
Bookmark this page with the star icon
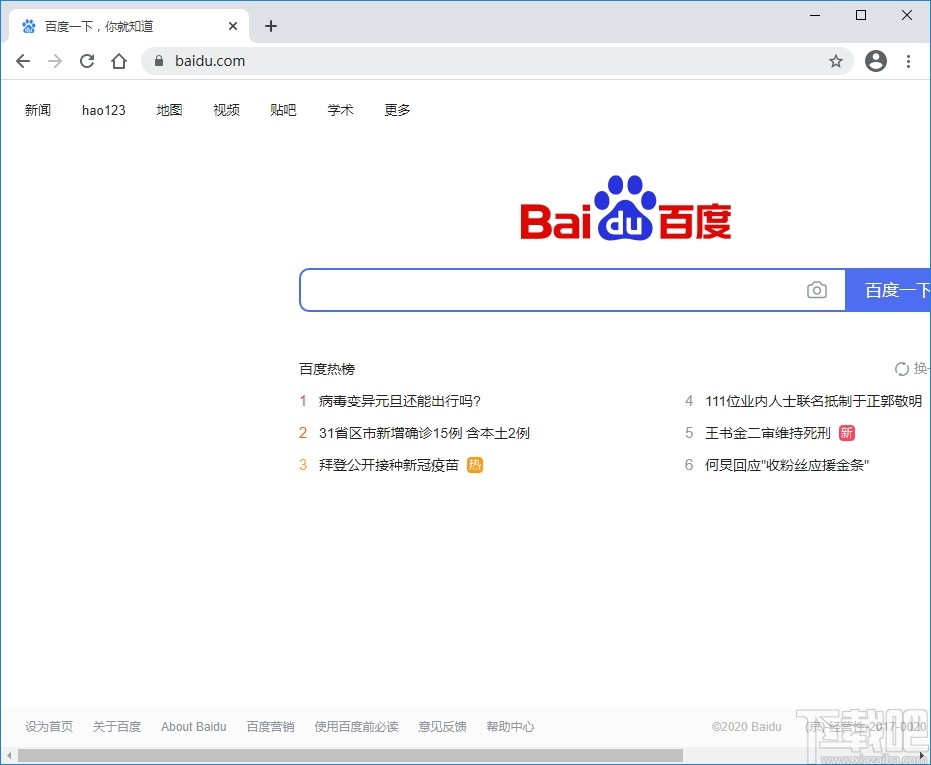836,61
